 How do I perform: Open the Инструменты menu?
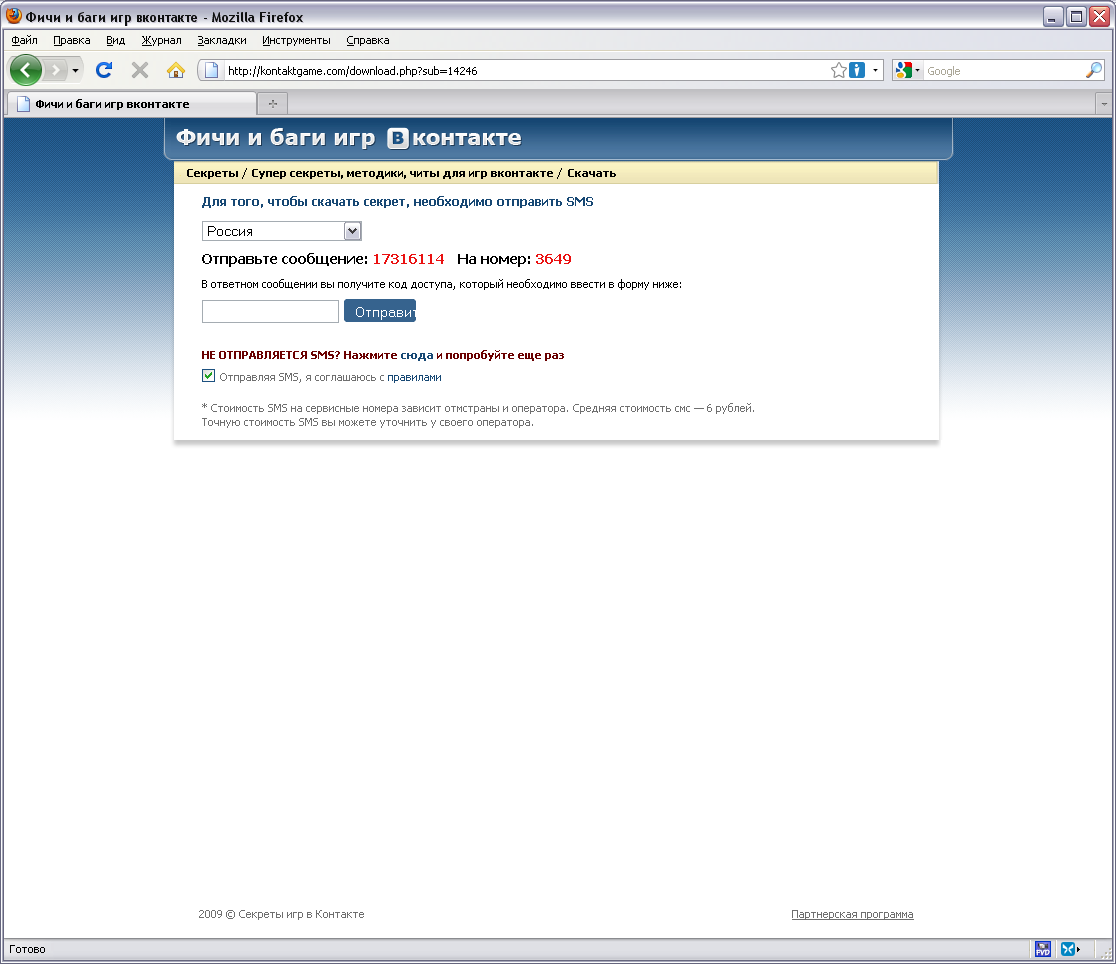[296, 40]
